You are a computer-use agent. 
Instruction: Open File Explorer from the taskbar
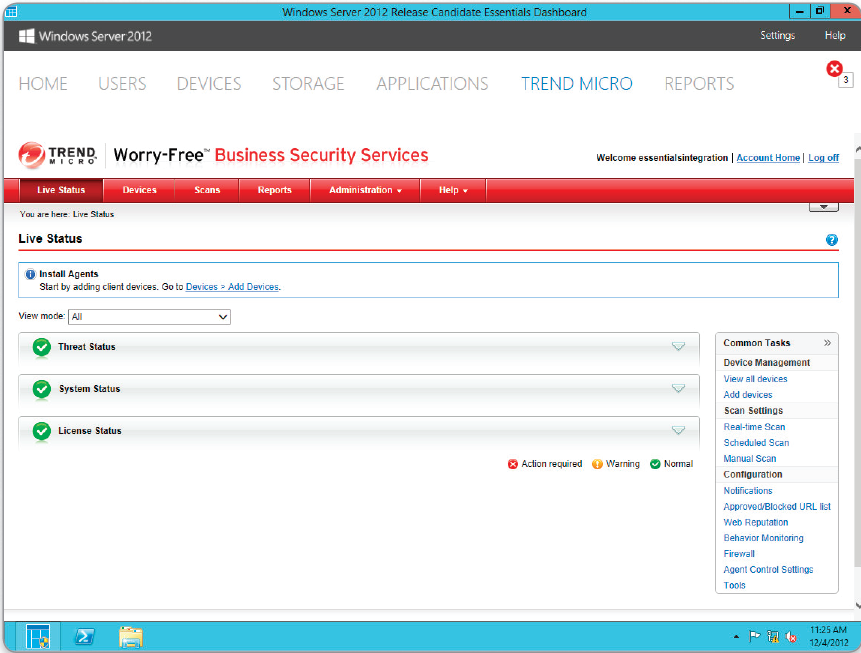coord(131,637)
